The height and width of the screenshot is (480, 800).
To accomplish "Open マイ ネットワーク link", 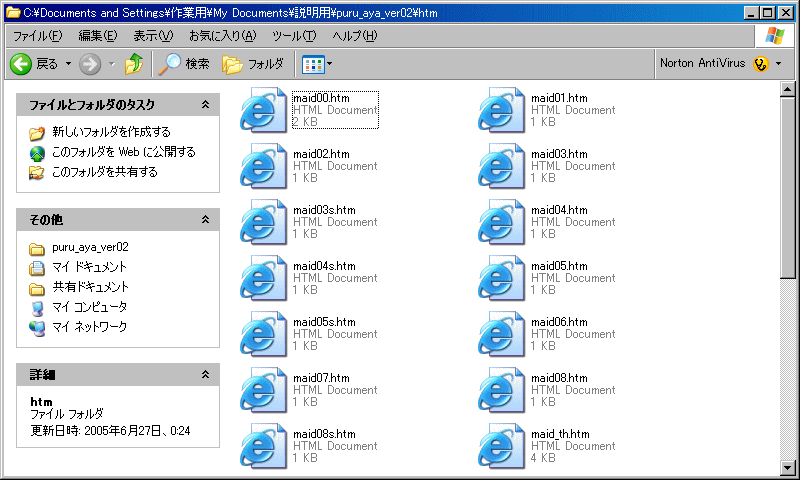I will tap(89, 326).
